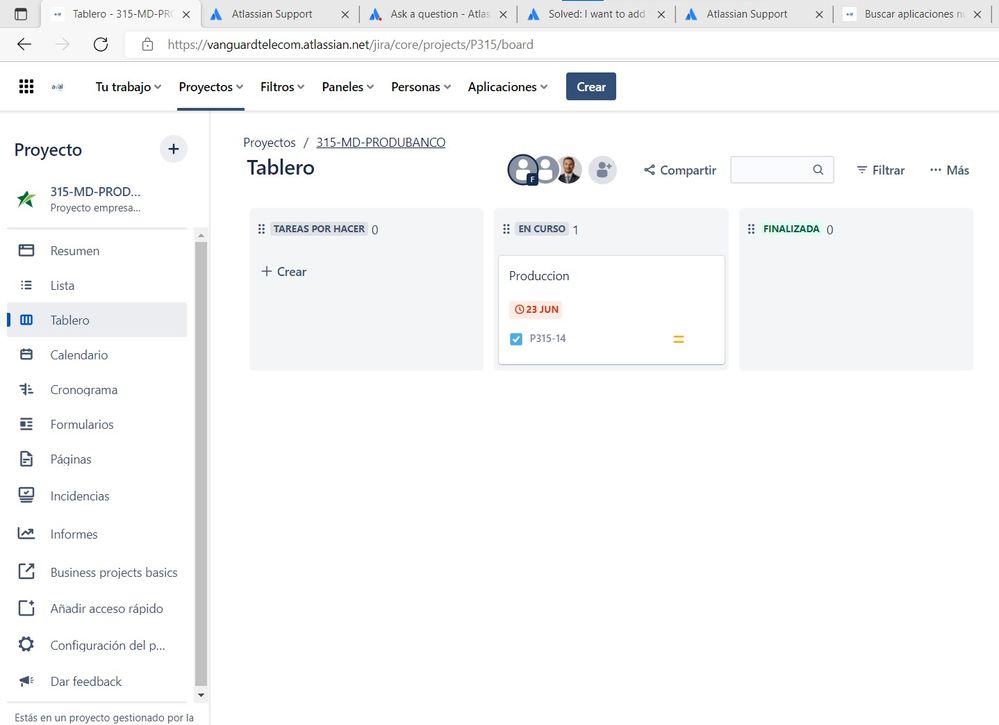Click the Páginas document sidebar icon
Screen dimensions: 999x725
[x=26, y=459]
